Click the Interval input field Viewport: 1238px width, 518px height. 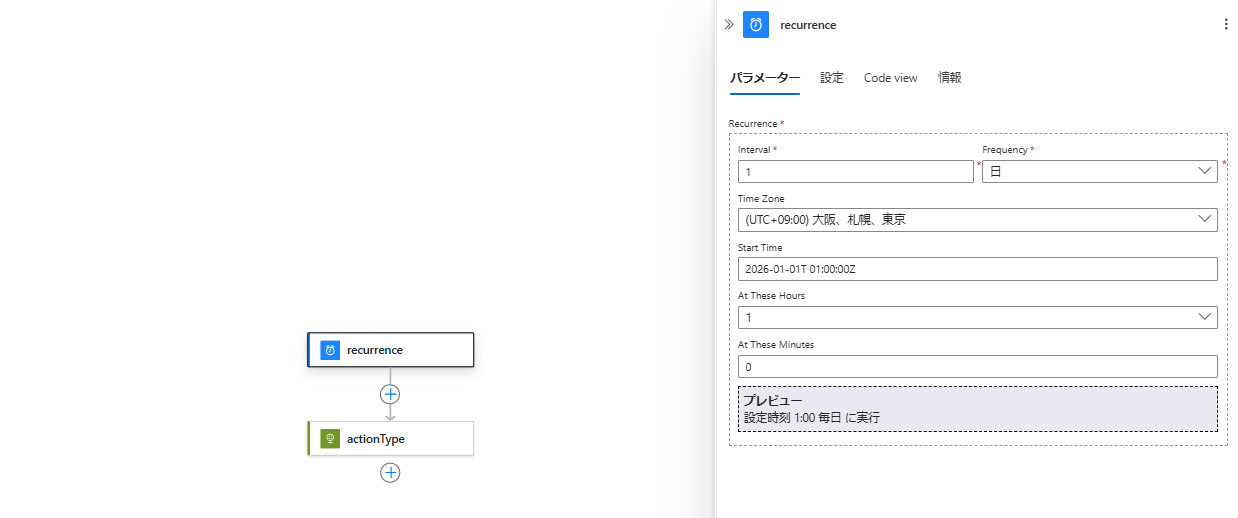tap(856, 172)
